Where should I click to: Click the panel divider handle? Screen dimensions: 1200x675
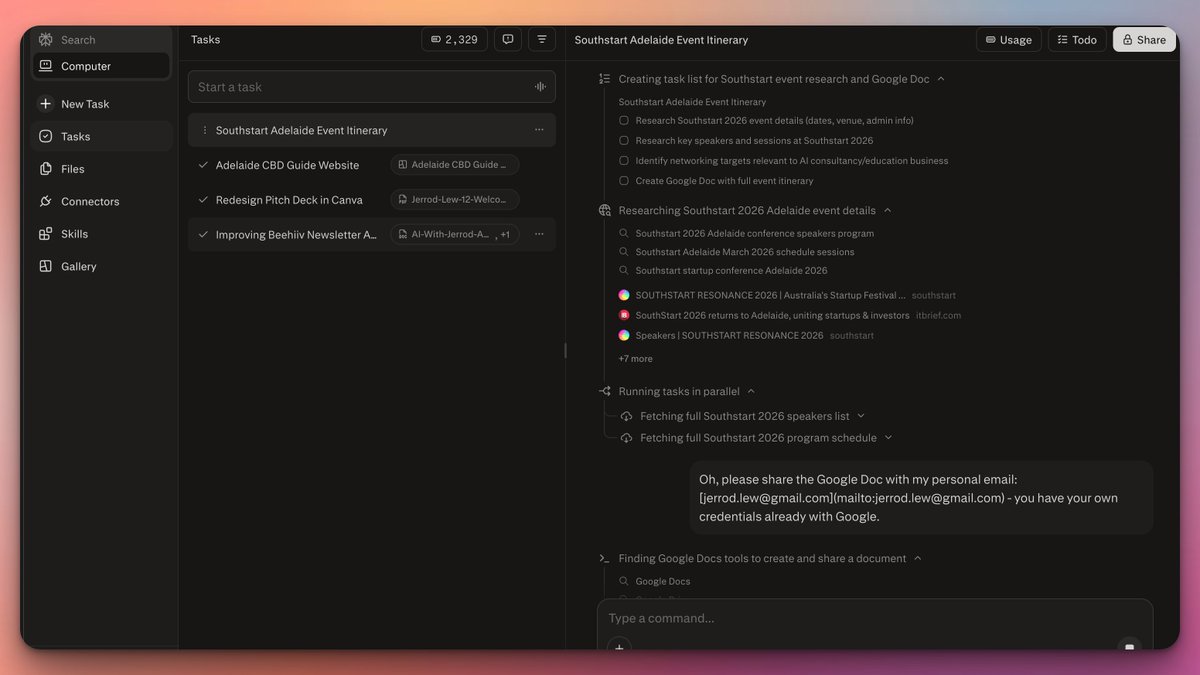coord(565,351)
